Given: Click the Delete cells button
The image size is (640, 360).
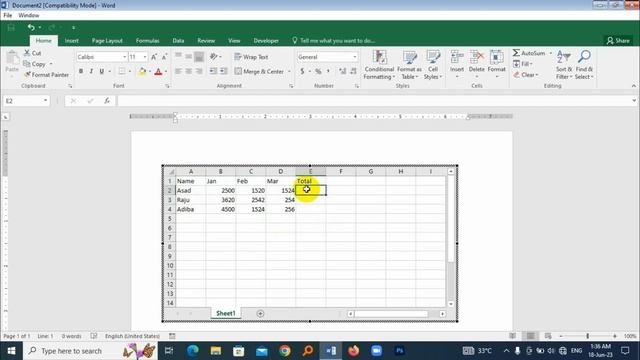Looking at the screenshot, I should point(476,64).
